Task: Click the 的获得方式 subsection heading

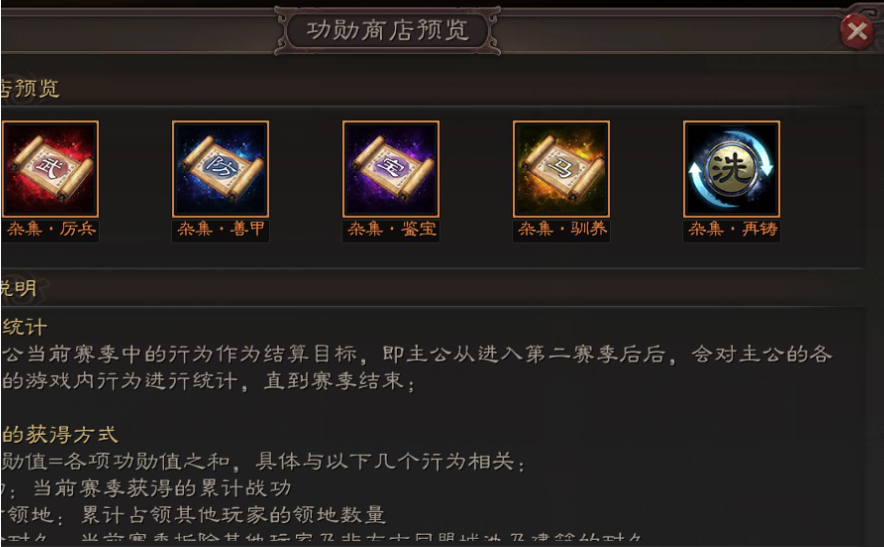Action: coord(59,435)
